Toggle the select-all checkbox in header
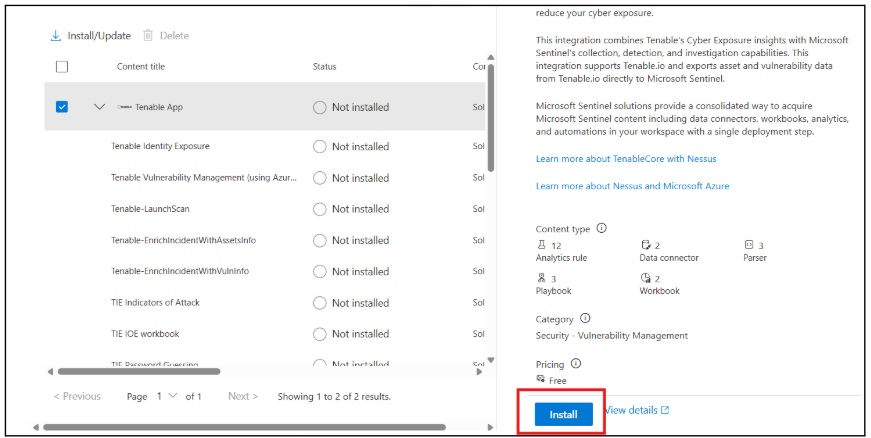 click(x=62, y=67)
